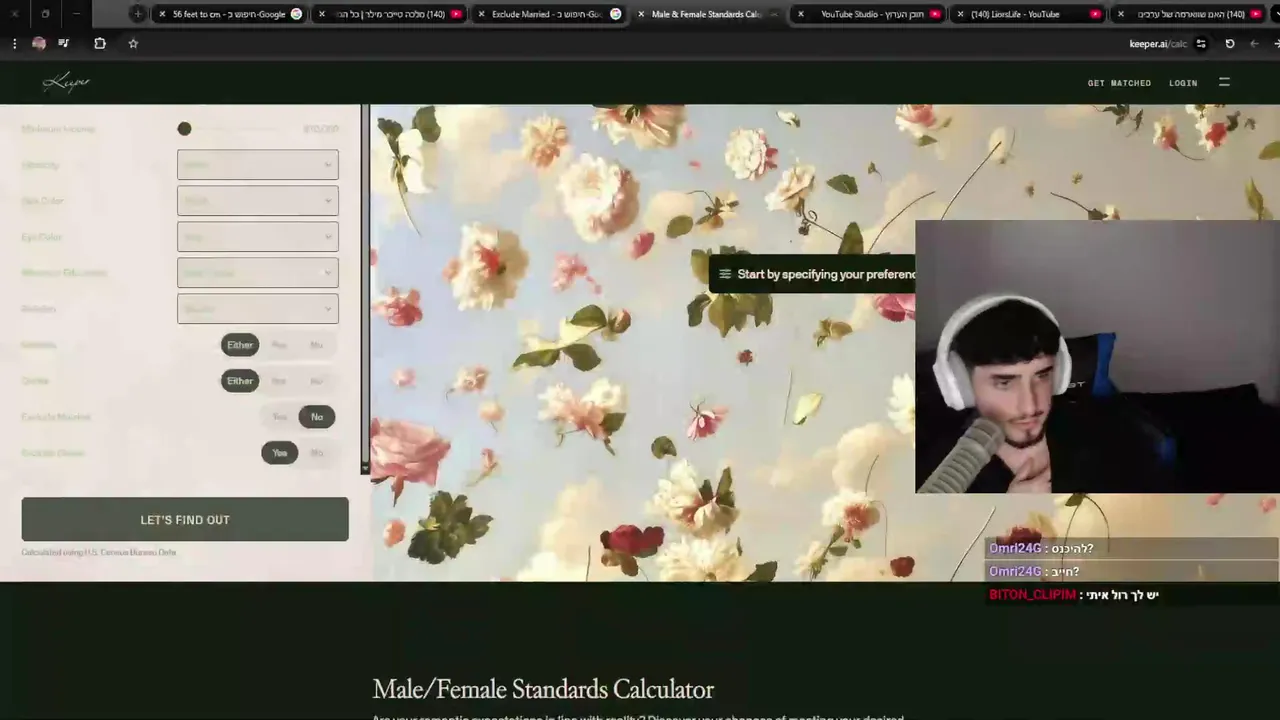
Task: Click the Keeper logo
Action: coord(66,82)
